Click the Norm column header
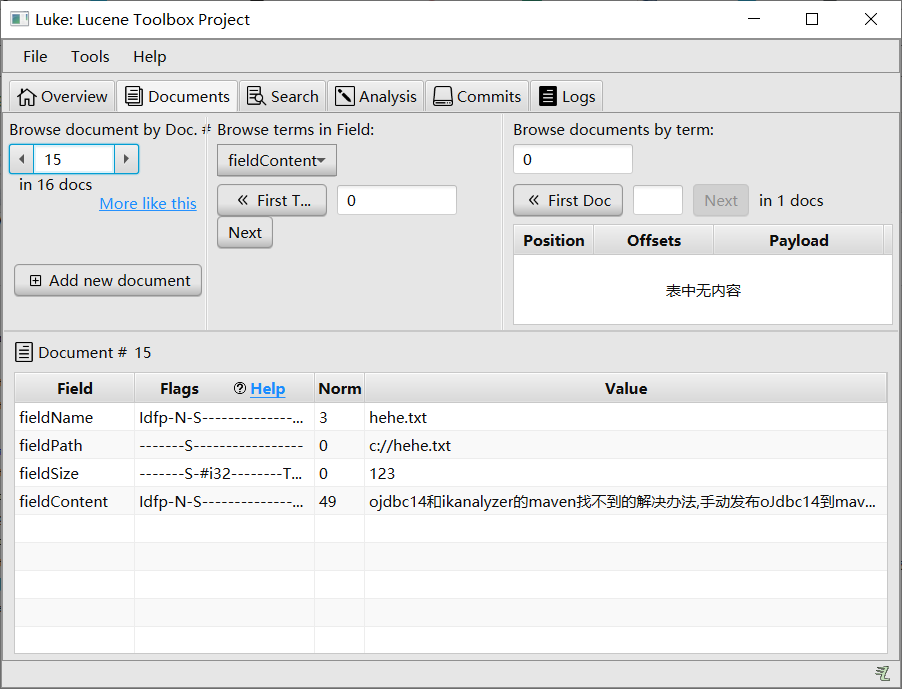 tap(340, 389)
